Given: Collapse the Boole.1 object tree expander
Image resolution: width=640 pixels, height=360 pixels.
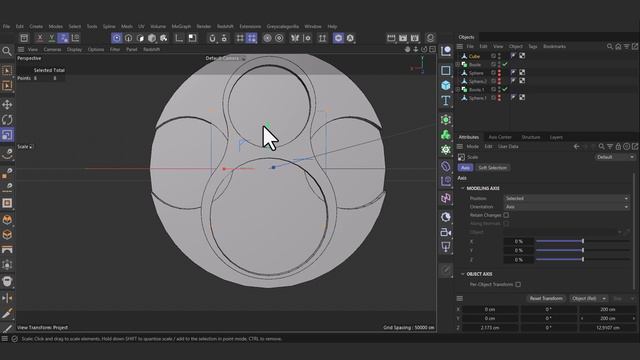Looking at the screenshot, I should (x=458, y=89).
